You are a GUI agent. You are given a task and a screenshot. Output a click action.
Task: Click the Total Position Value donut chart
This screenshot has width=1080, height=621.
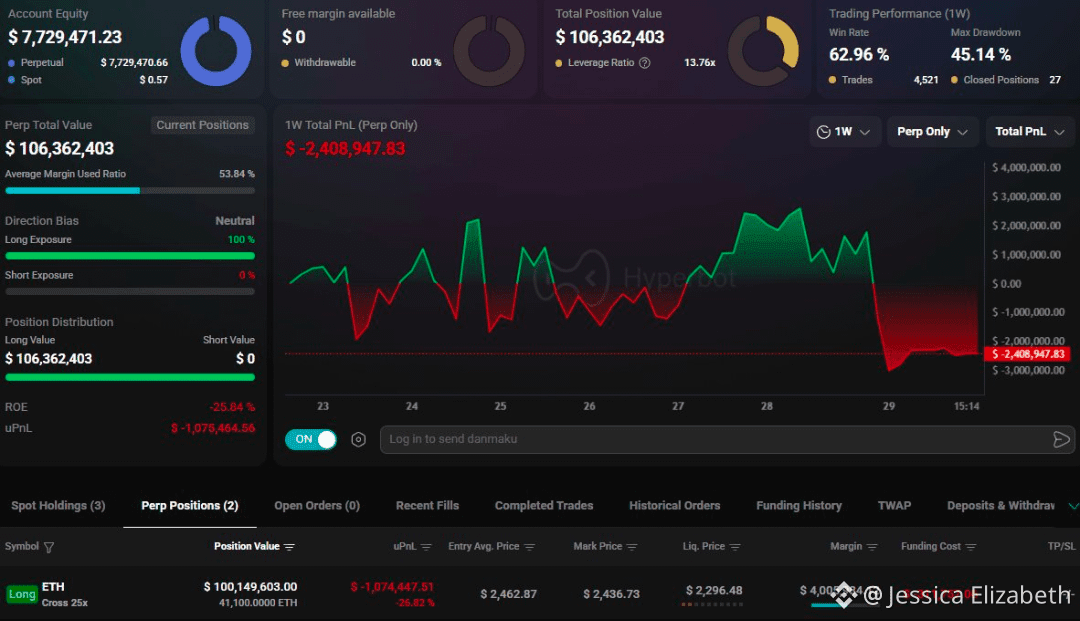[x=763, y=50]
